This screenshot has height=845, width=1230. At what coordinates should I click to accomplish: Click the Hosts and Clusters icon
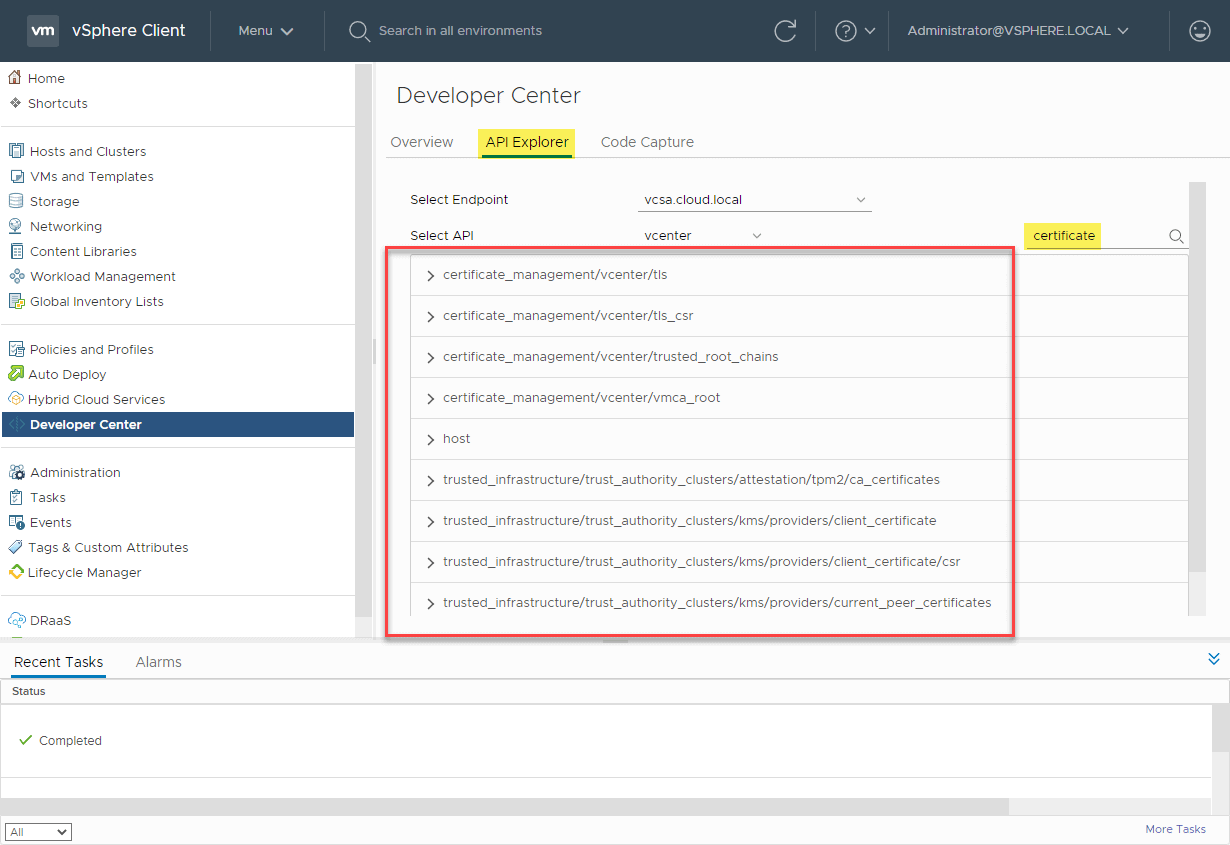(16, 151)
